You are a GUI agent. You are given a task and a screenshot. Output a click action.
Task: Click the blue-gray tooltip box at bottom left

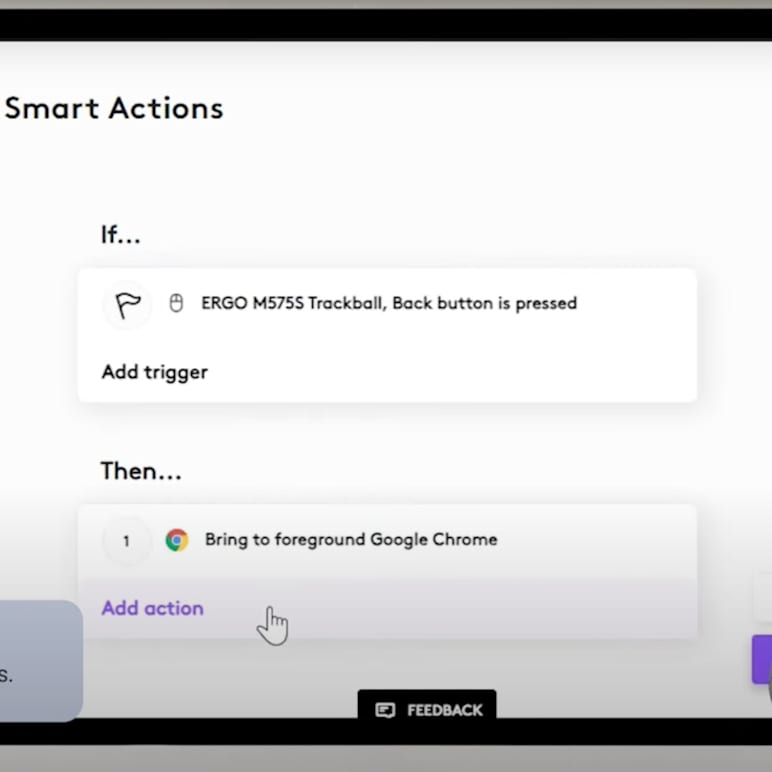40,660
